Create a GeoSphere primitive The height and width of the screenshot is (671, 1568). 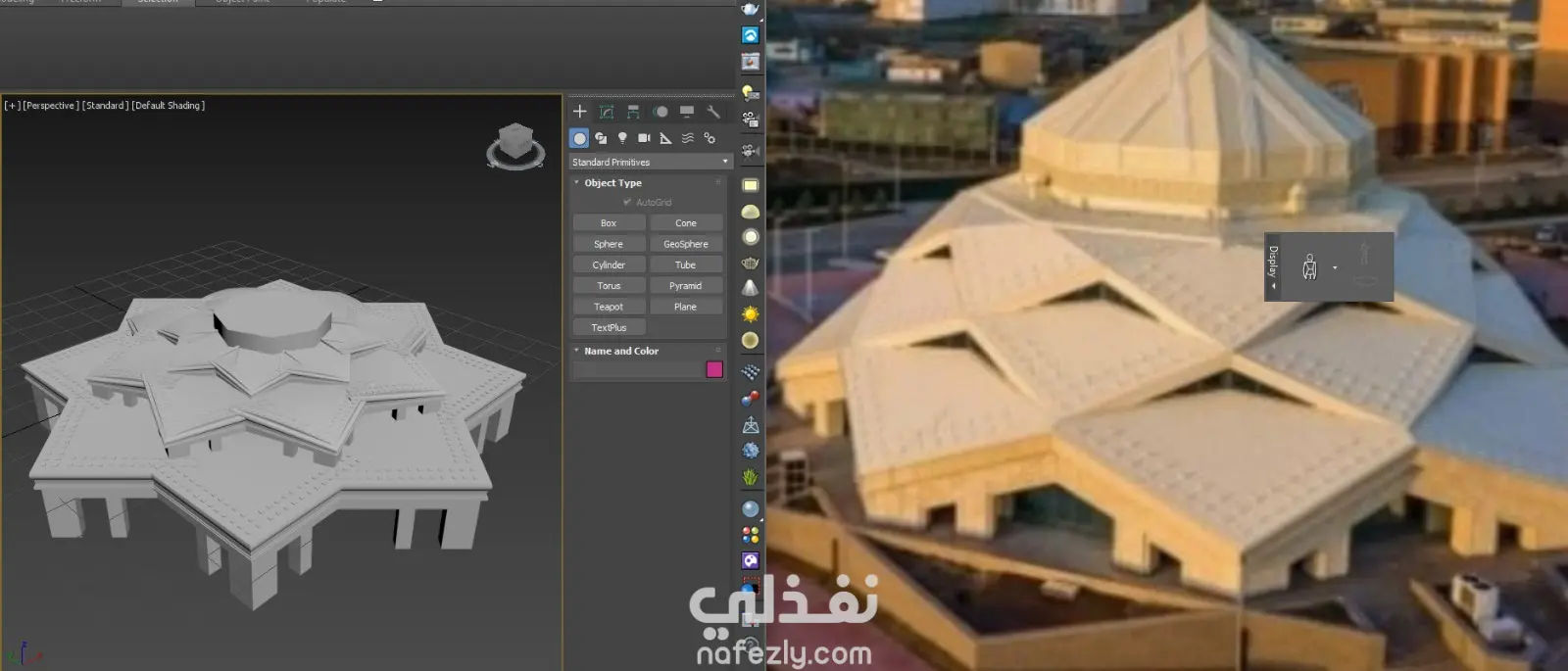(x=686, y=244)
